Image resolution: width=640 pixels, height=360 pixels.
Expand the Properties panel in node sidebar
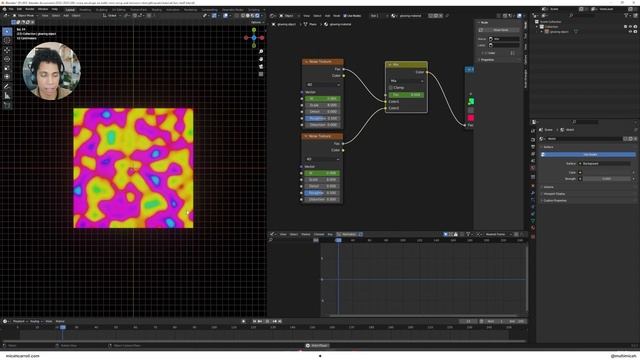pyautogui.click(x=487, y=60)
